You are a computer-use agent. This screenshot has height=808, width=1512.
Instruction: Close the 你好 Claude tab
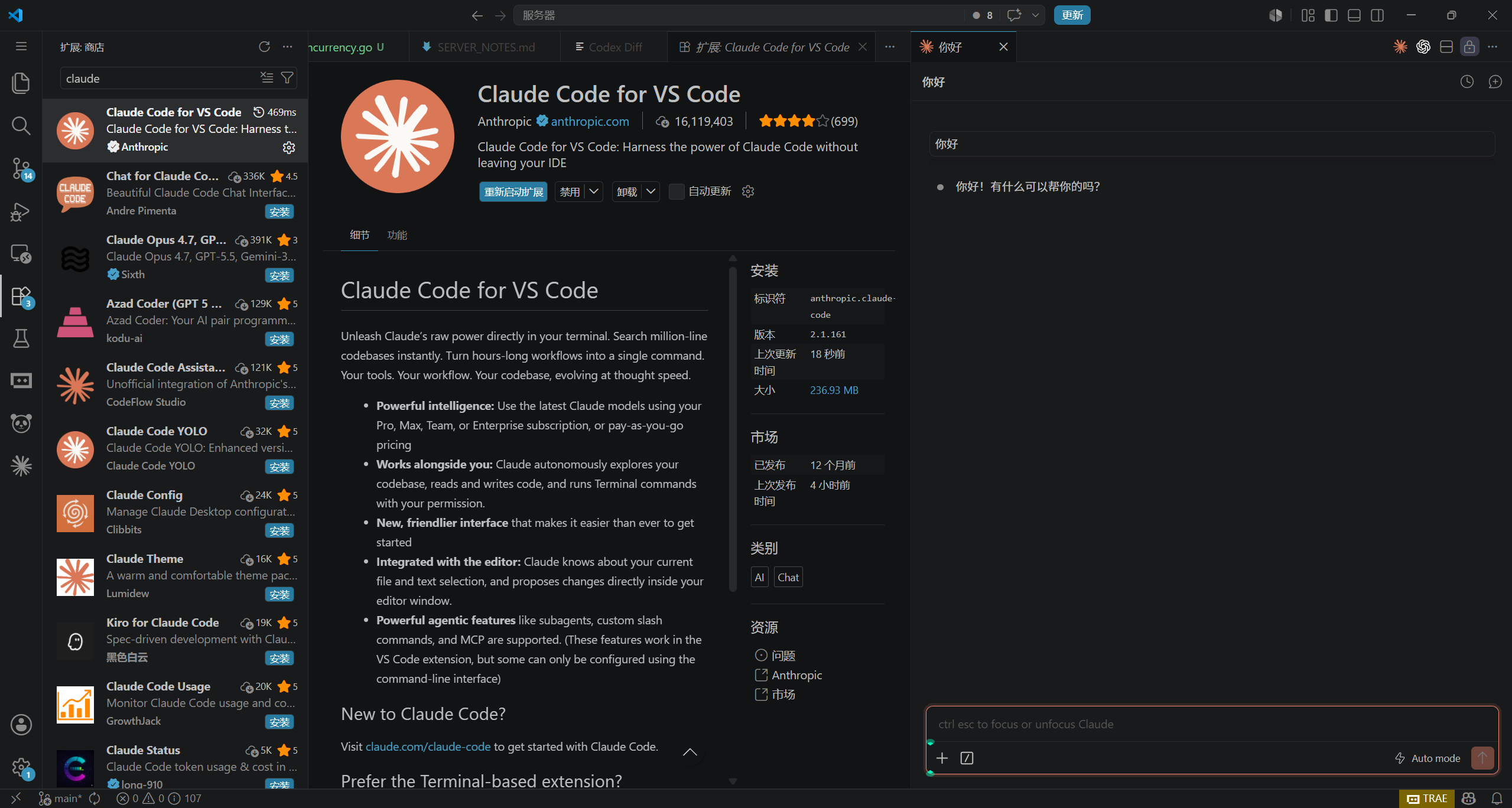(x=1003, y=47)
